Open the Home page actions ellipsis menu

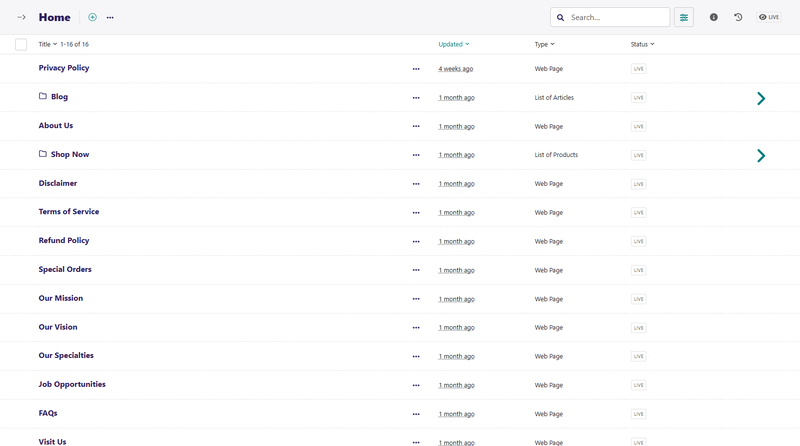pyautogui.click(x=110, y=17)
